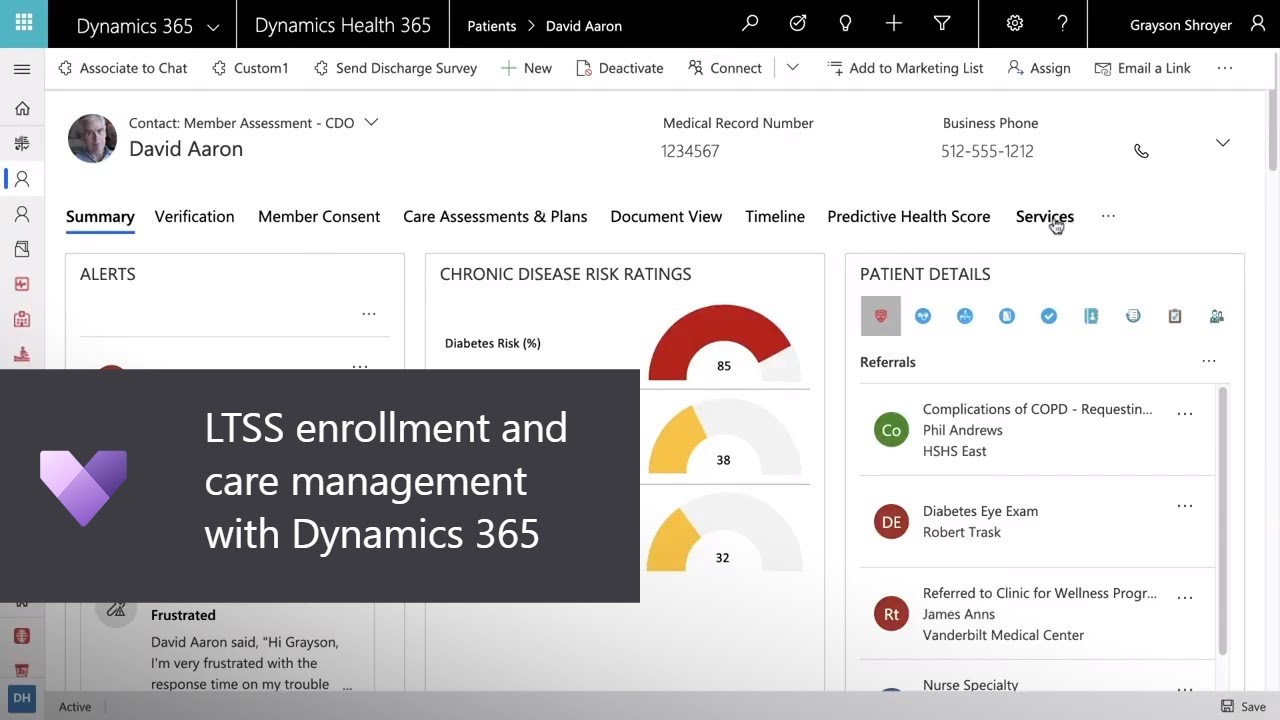Open David Aaron's profile photo
The width and height of the screenshot is (1280, 720).
(92, 138)
